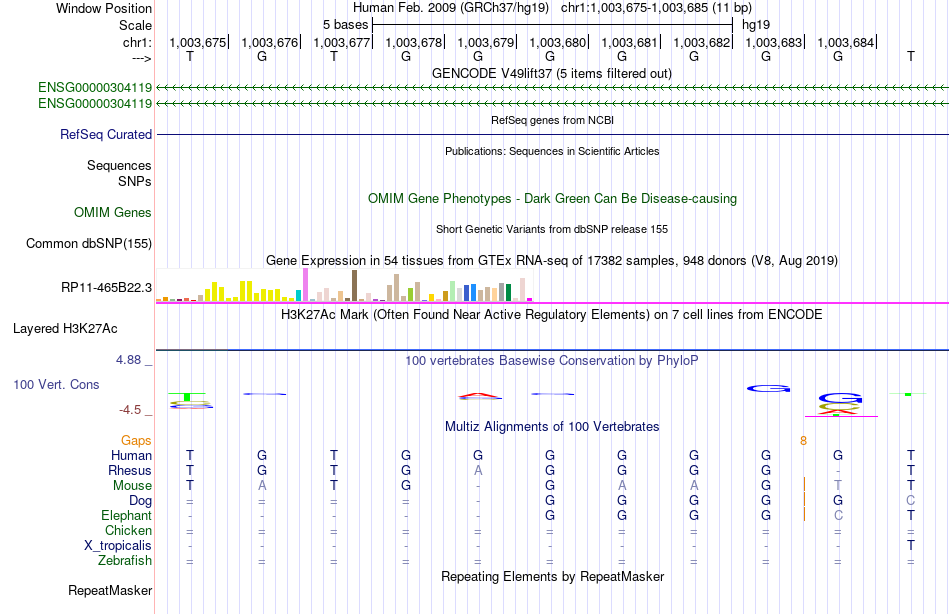Click the 1,003,675 ruler position
The width and height of the screenshot is (950, 614).
coord(198,42)
